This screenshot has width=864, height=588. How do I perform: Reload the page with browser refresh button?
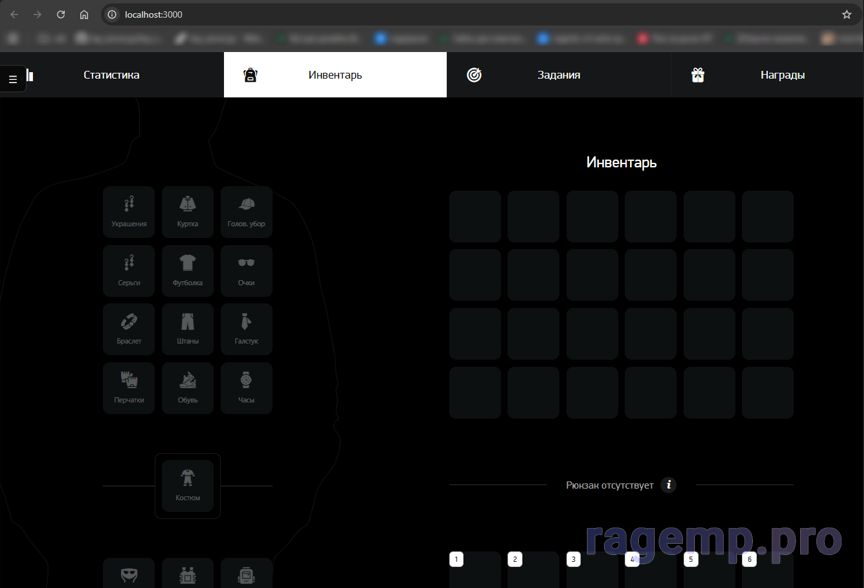click(x=61, y=15)
